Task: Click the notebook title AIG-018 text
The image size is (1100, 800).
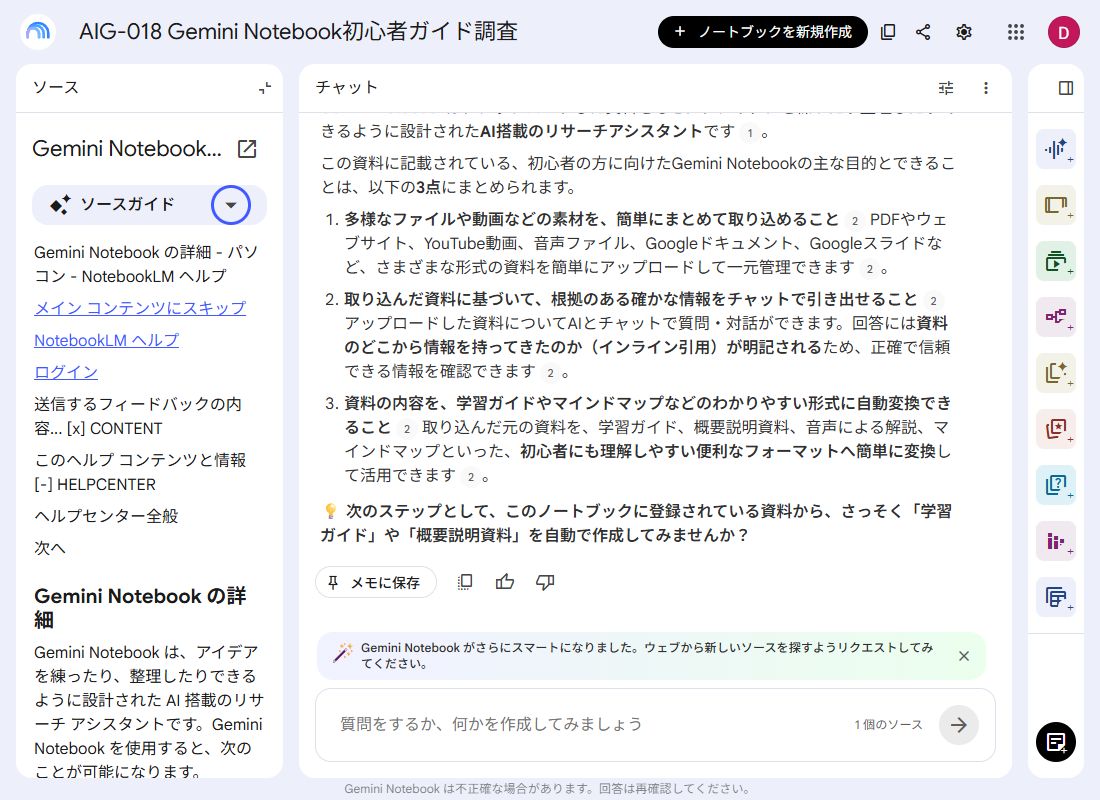Action: click(x=298, y=32)
